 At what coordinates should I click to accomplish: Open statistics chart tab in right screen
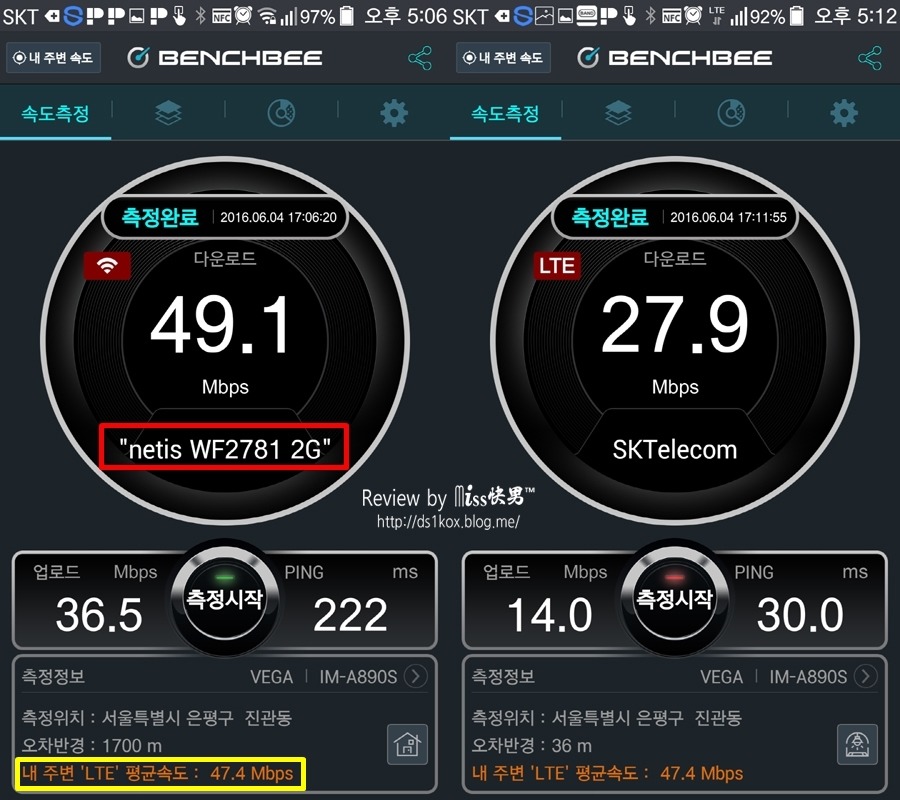(731, 112)
